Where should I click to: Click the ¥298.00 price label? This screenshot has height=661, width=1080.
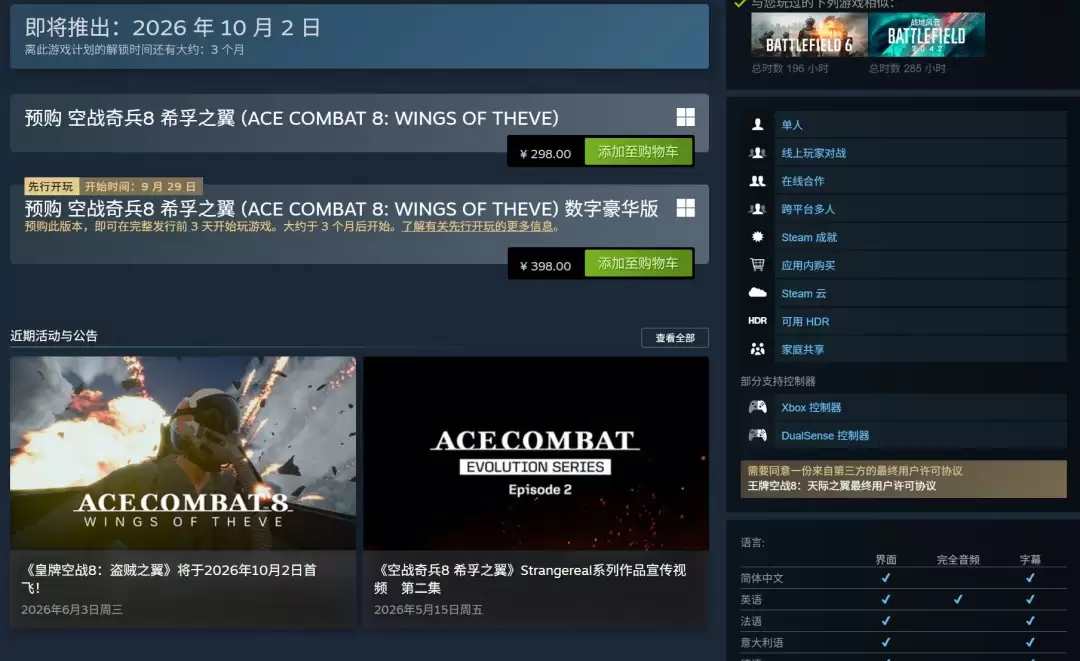click(x=545, y=154)
